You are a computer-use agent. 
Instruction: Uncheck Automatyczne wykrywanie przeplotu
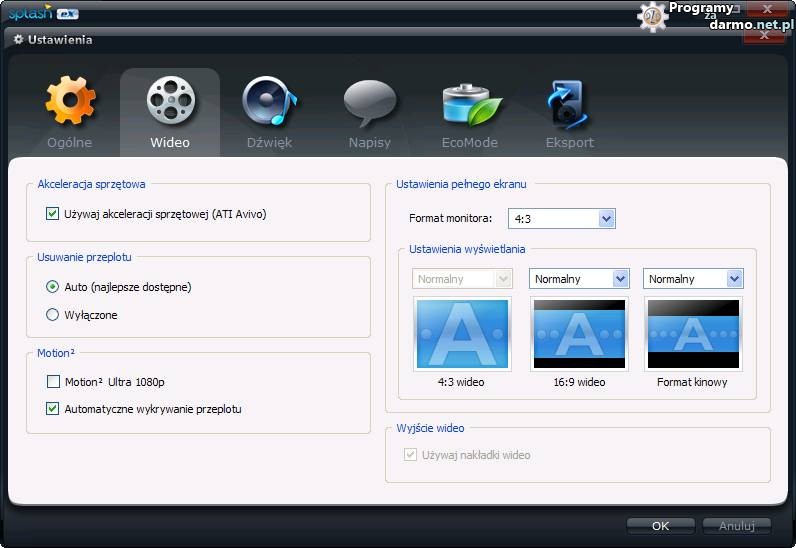[x=53, y=409]
